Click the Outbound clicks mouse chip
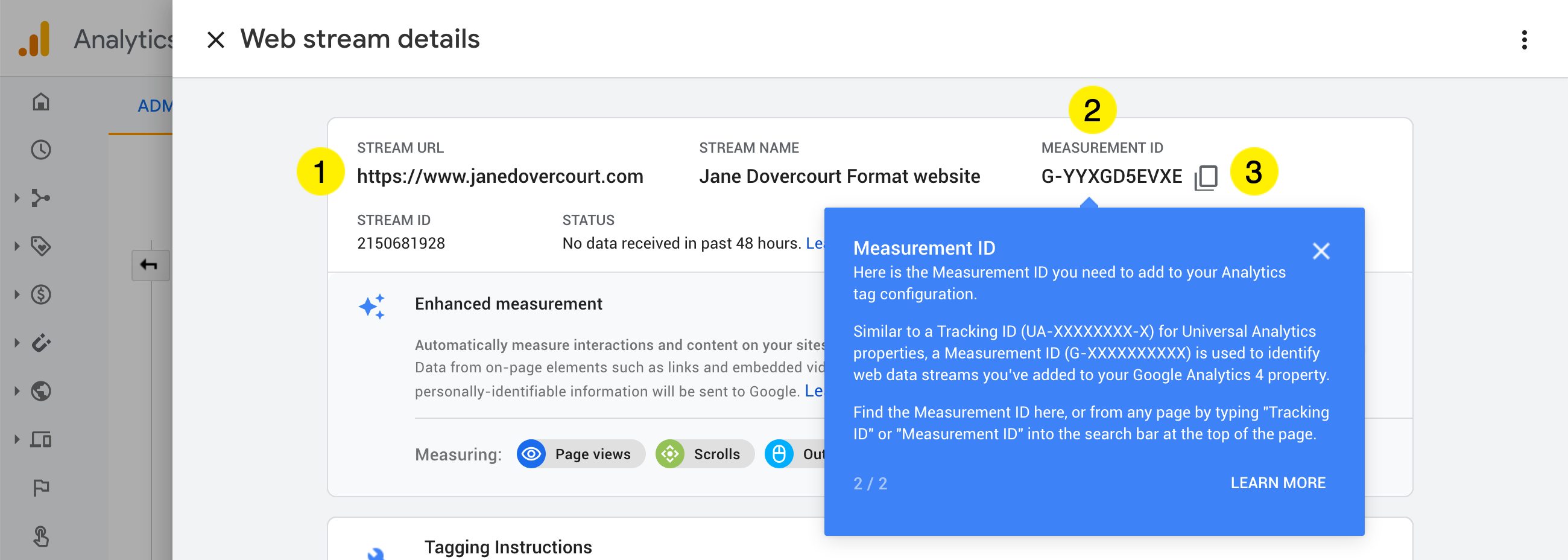 pyautogui.click(x=795, y=454)
